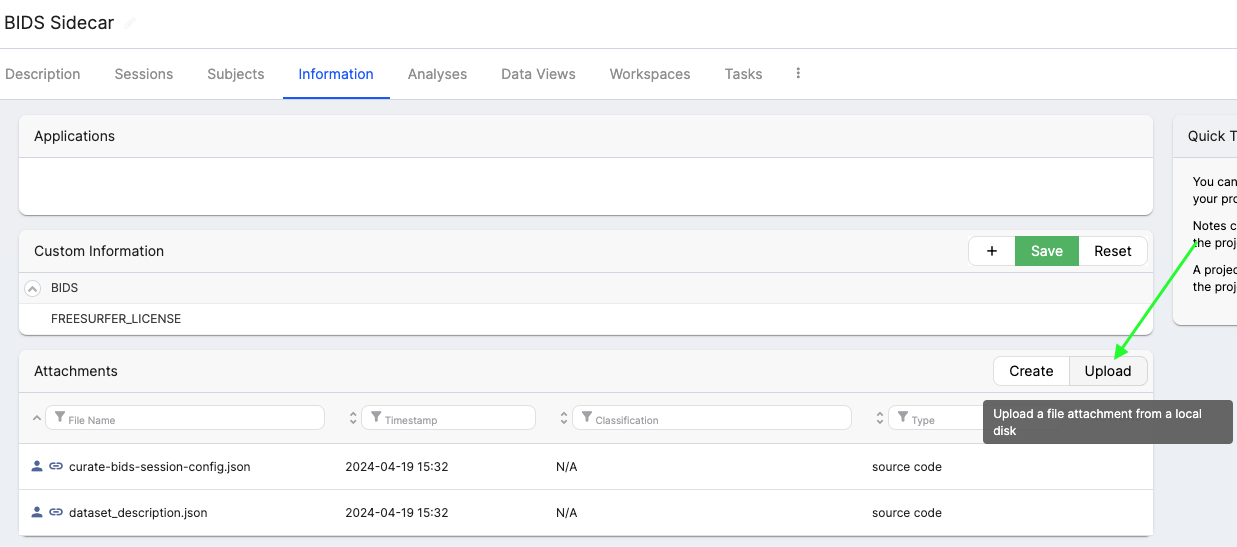Click the Timestamp filter field

point(449,418)
